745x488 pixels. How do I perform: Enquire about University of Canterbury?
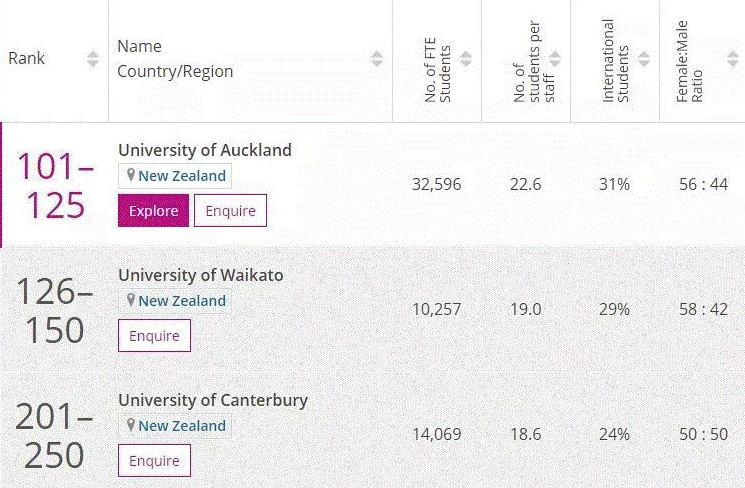(x=154, y=460)
